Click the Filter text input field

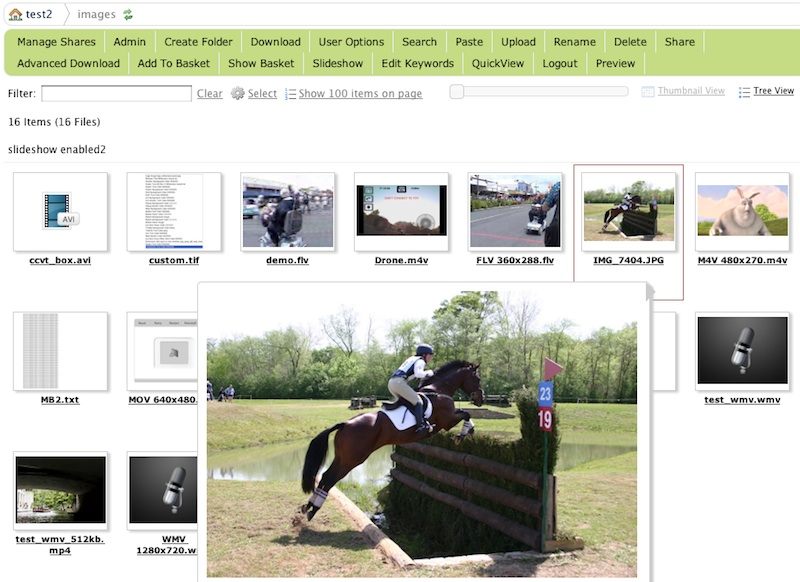(116, 93)
